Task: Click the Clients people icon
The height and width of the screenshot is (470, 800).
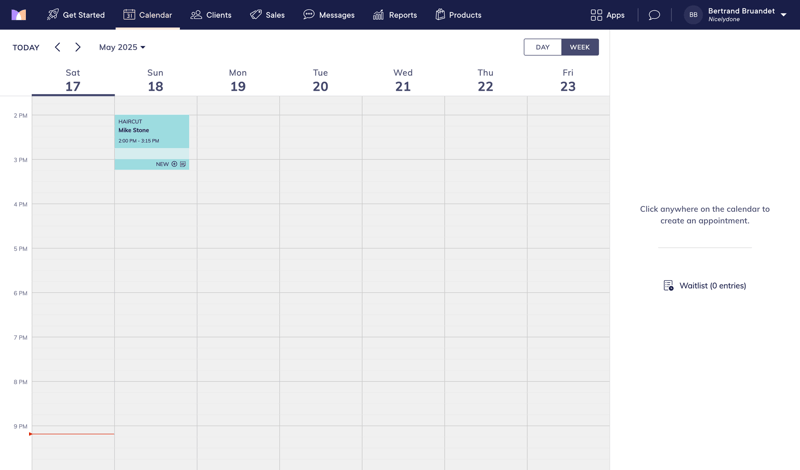Action: coord(196,15)
